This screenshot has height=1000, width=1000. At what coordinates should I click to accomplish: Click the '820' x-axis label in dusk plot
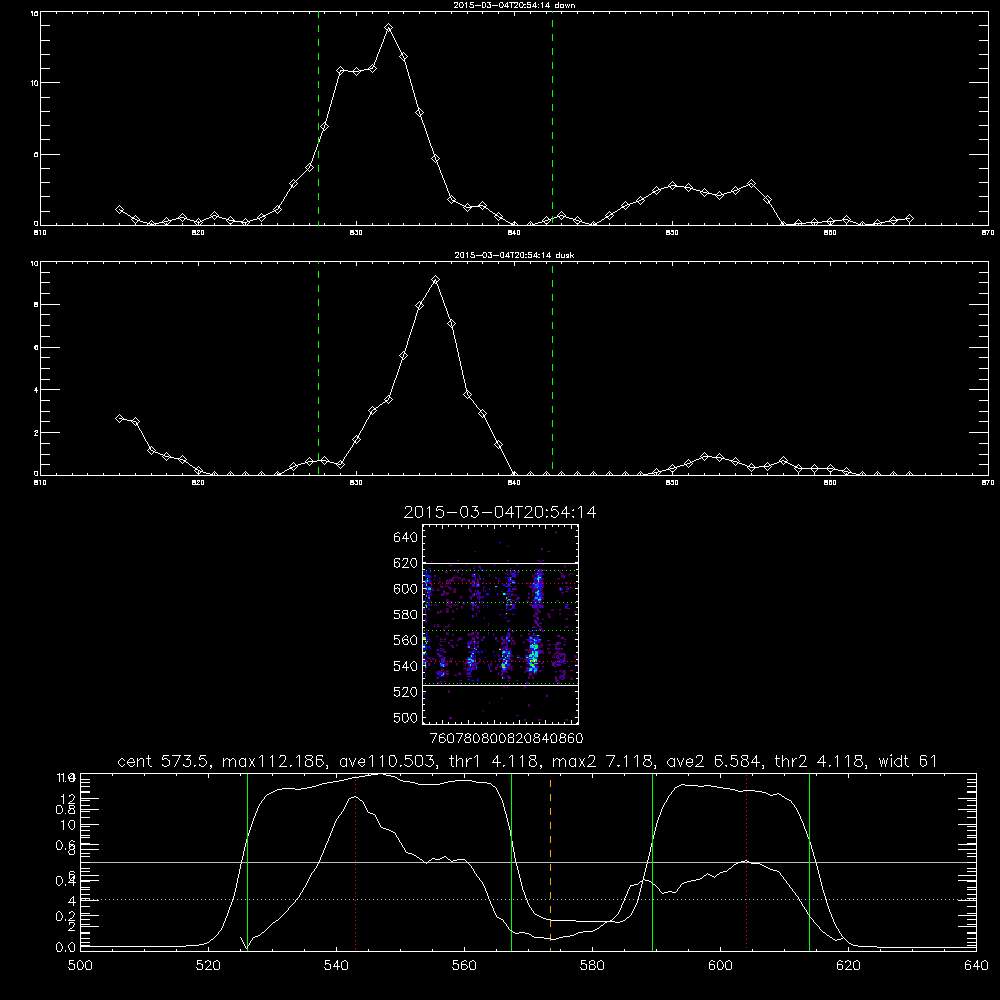198,483
